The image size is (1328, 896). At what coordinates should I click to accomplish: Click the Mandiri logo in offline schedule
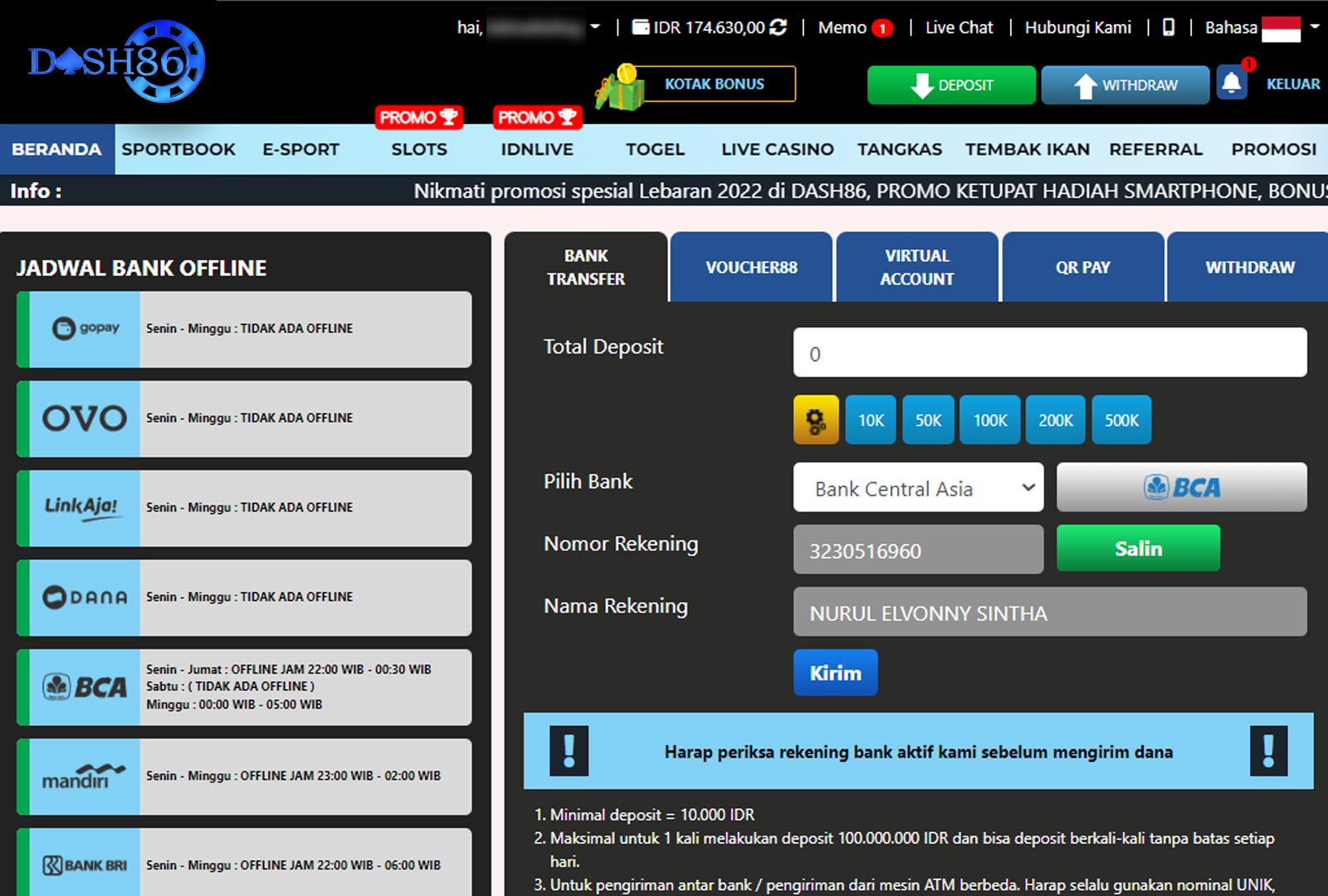tap(85, 777)
